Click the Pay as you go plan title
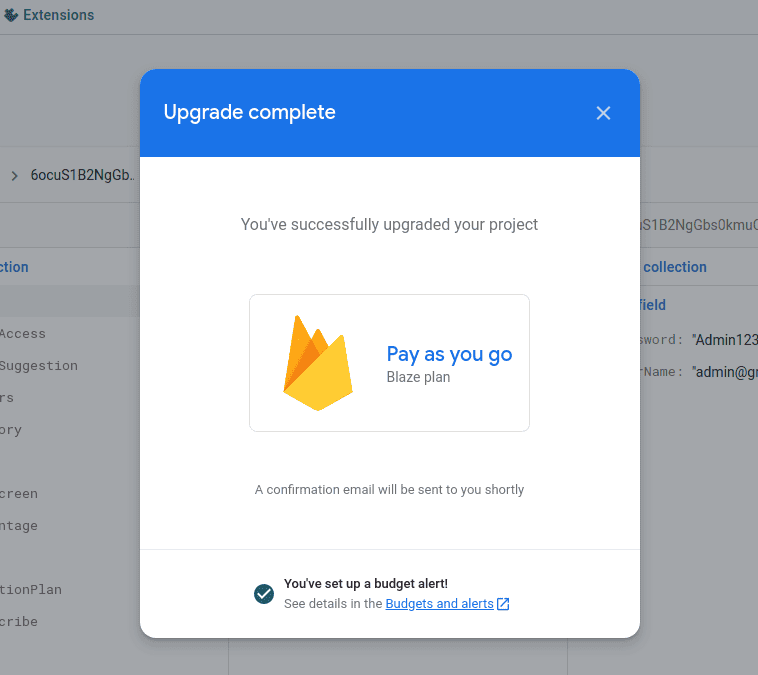Screen dimensions: 758x675 click(449, 354)
